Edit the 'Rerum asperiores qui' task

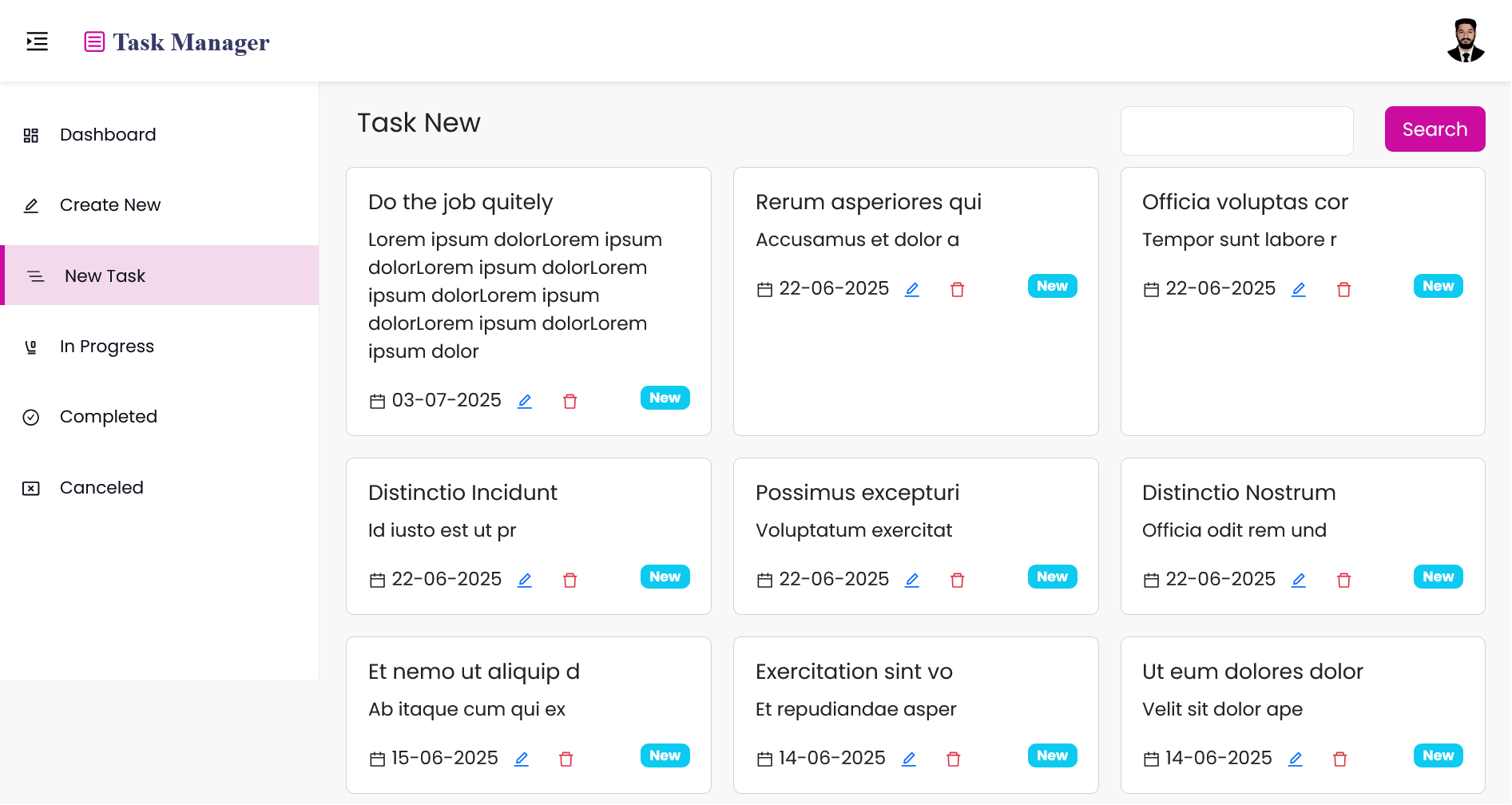912,290
